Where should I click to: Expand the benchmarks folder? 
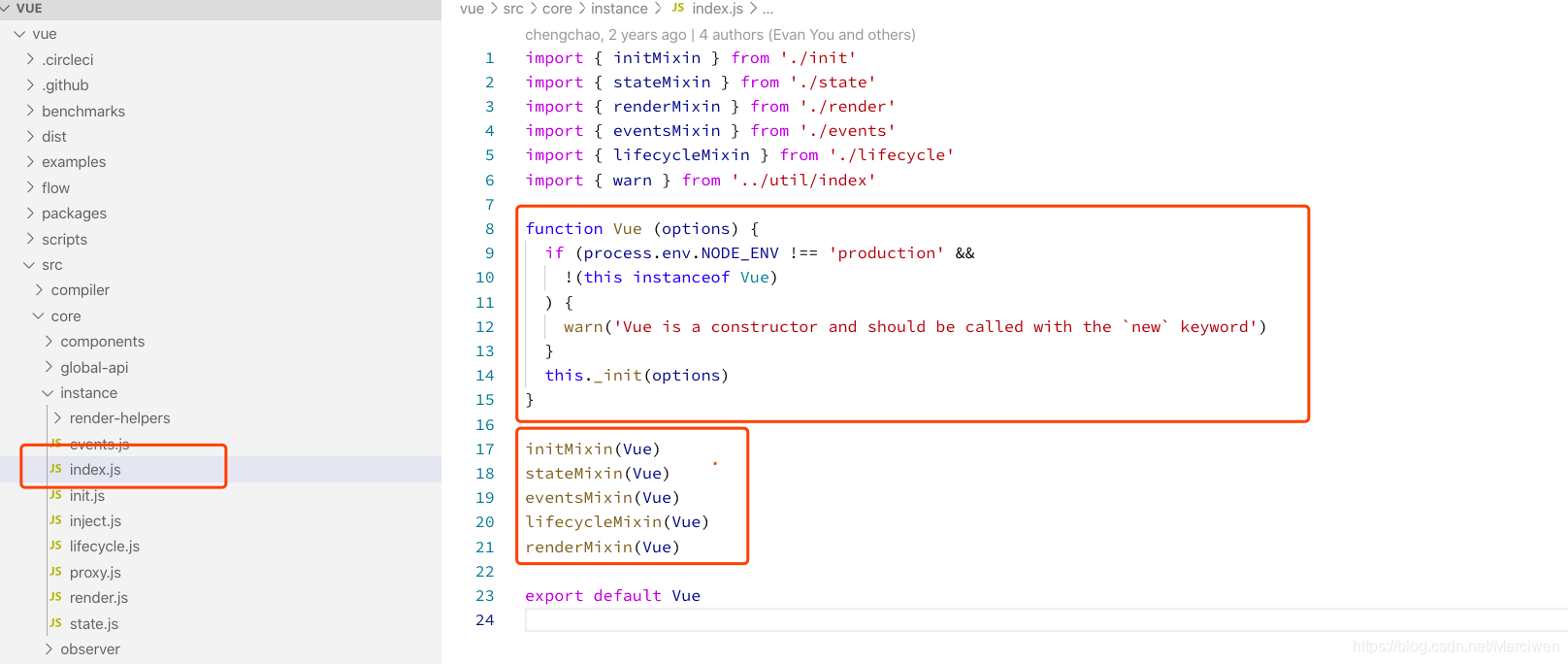pyautogui.click(x=30, y=111)
